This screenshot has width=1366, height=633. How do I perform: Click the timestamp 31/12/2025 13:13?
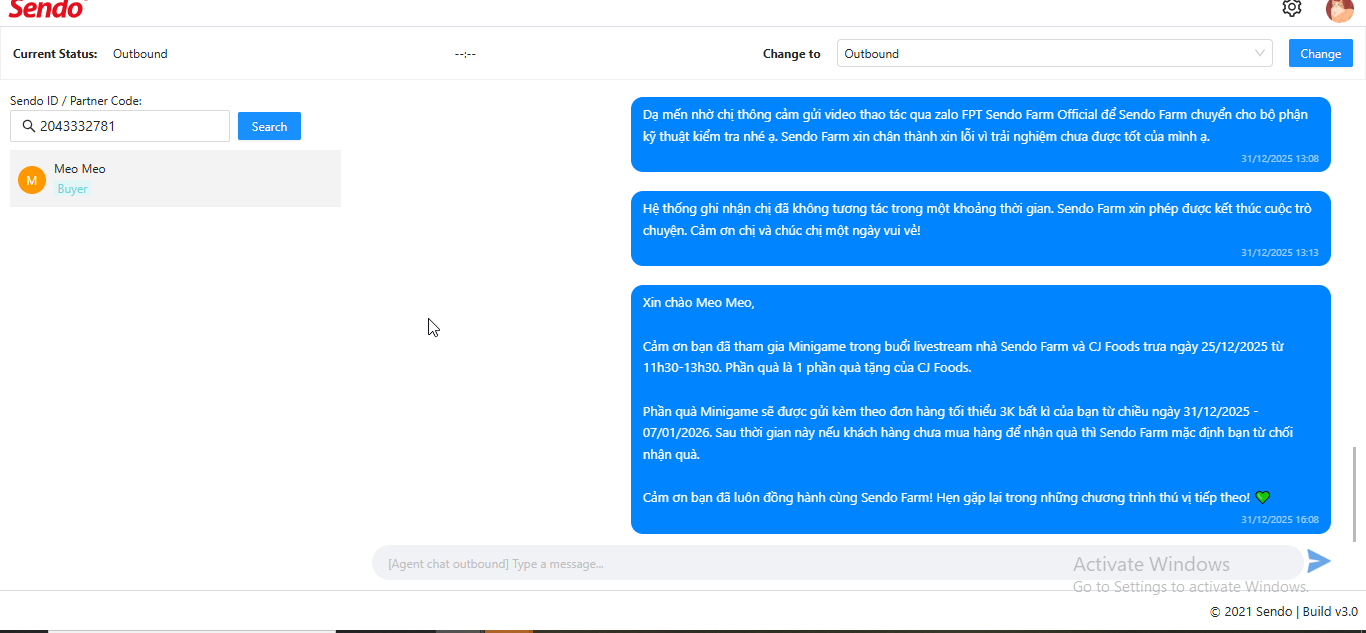pyautogui.click(x=1280, y=253)
